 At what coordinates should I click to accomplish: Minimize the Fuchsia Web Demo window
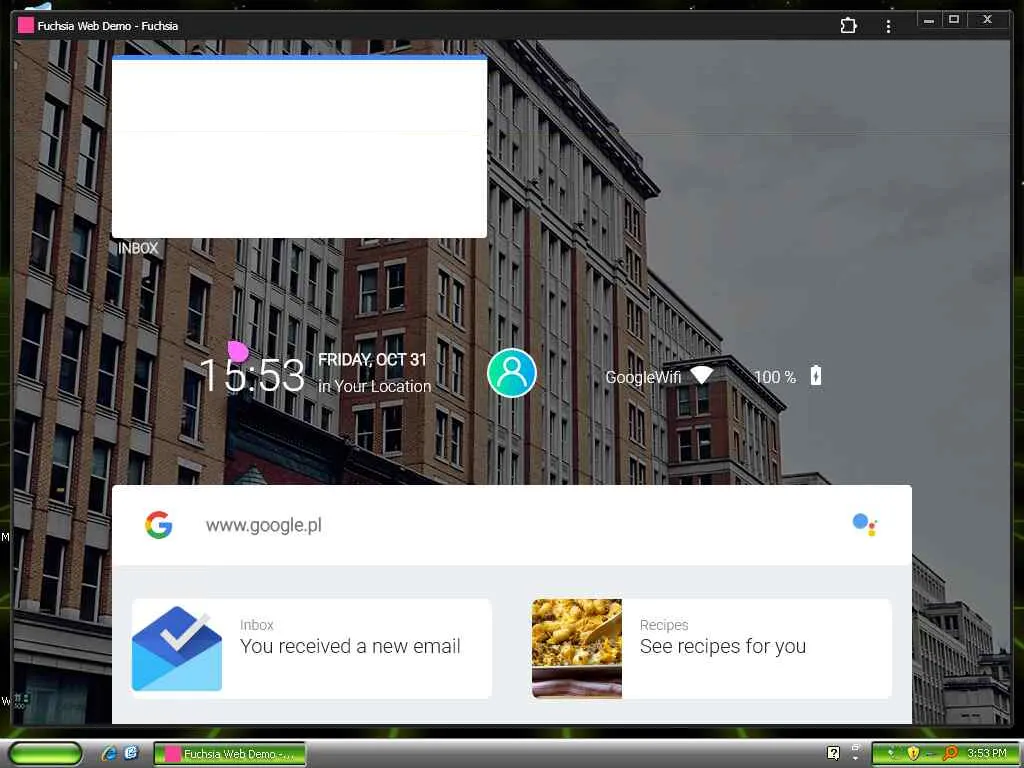[x=929, y=20]
